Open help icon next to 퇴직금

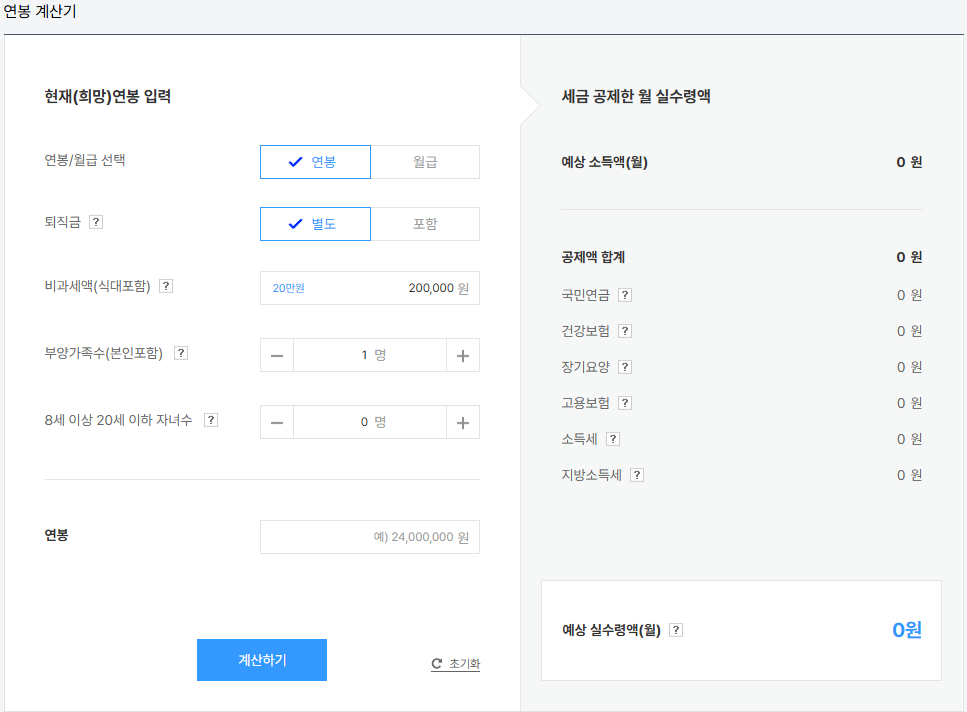[x=96, y=222]
